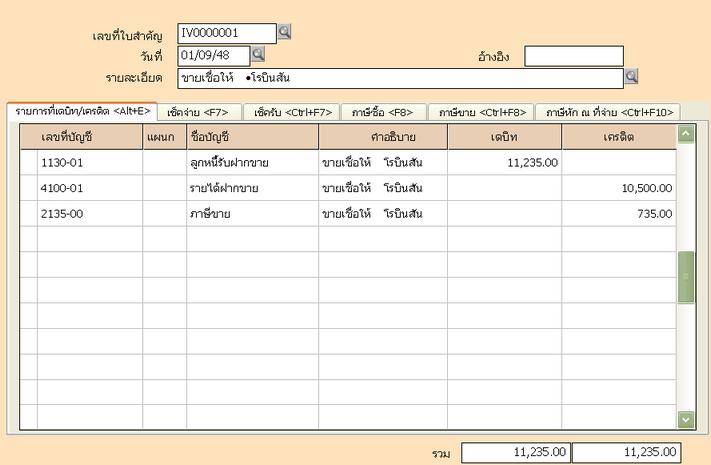Click the search icon next to voucher number IV0000001
The width and height of the screenshot is (711, 465).
click(x=285, y=33)
